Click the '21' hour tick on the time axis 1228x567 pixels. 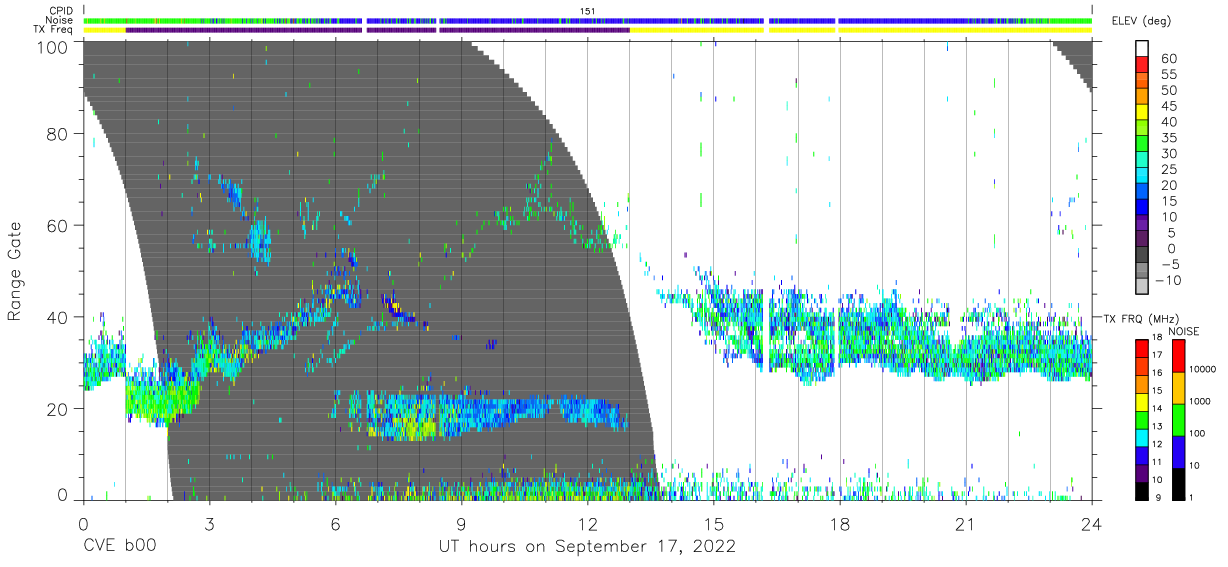click(965, 524)
